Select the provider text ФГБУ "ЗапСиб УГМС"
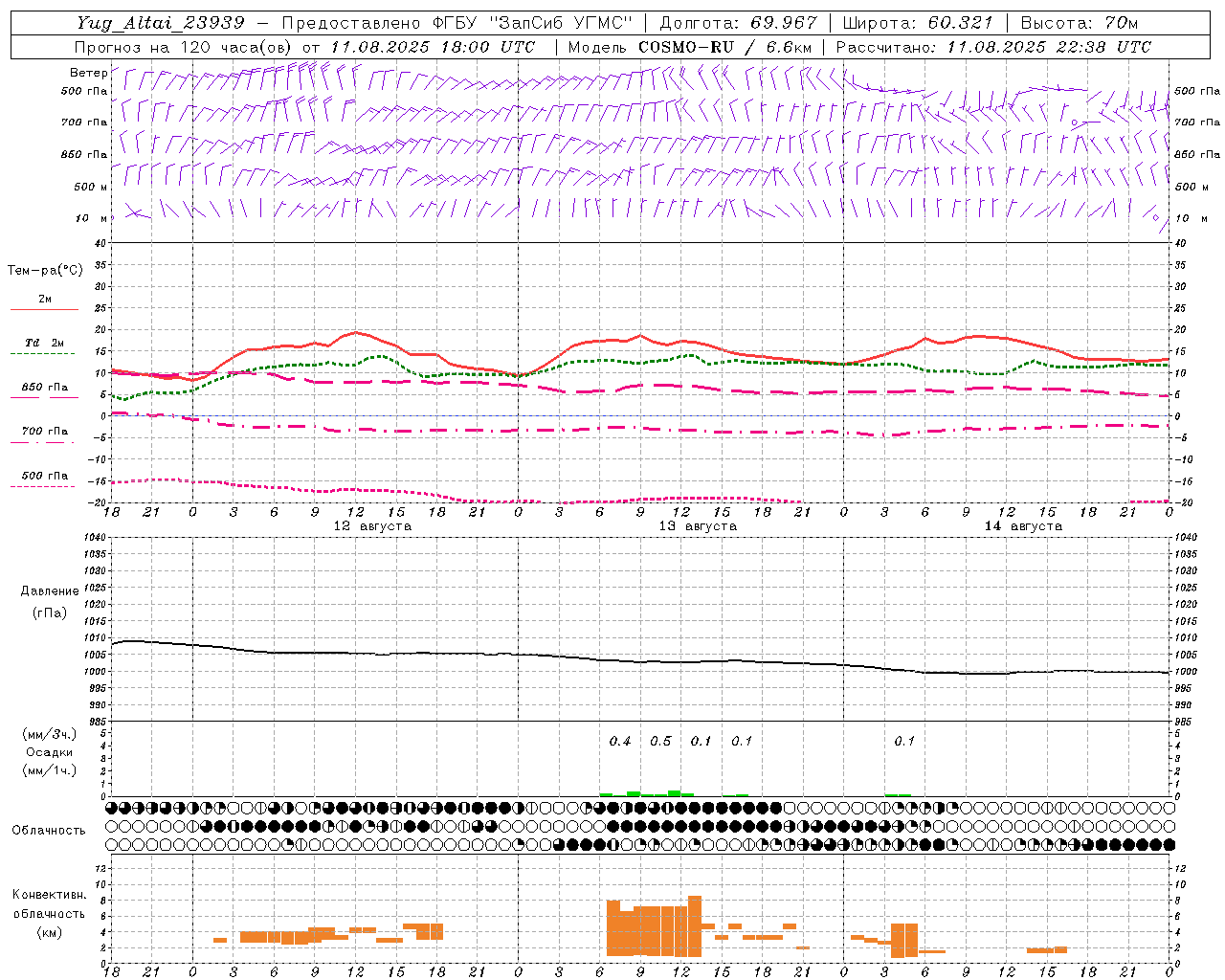 point(534,23)
